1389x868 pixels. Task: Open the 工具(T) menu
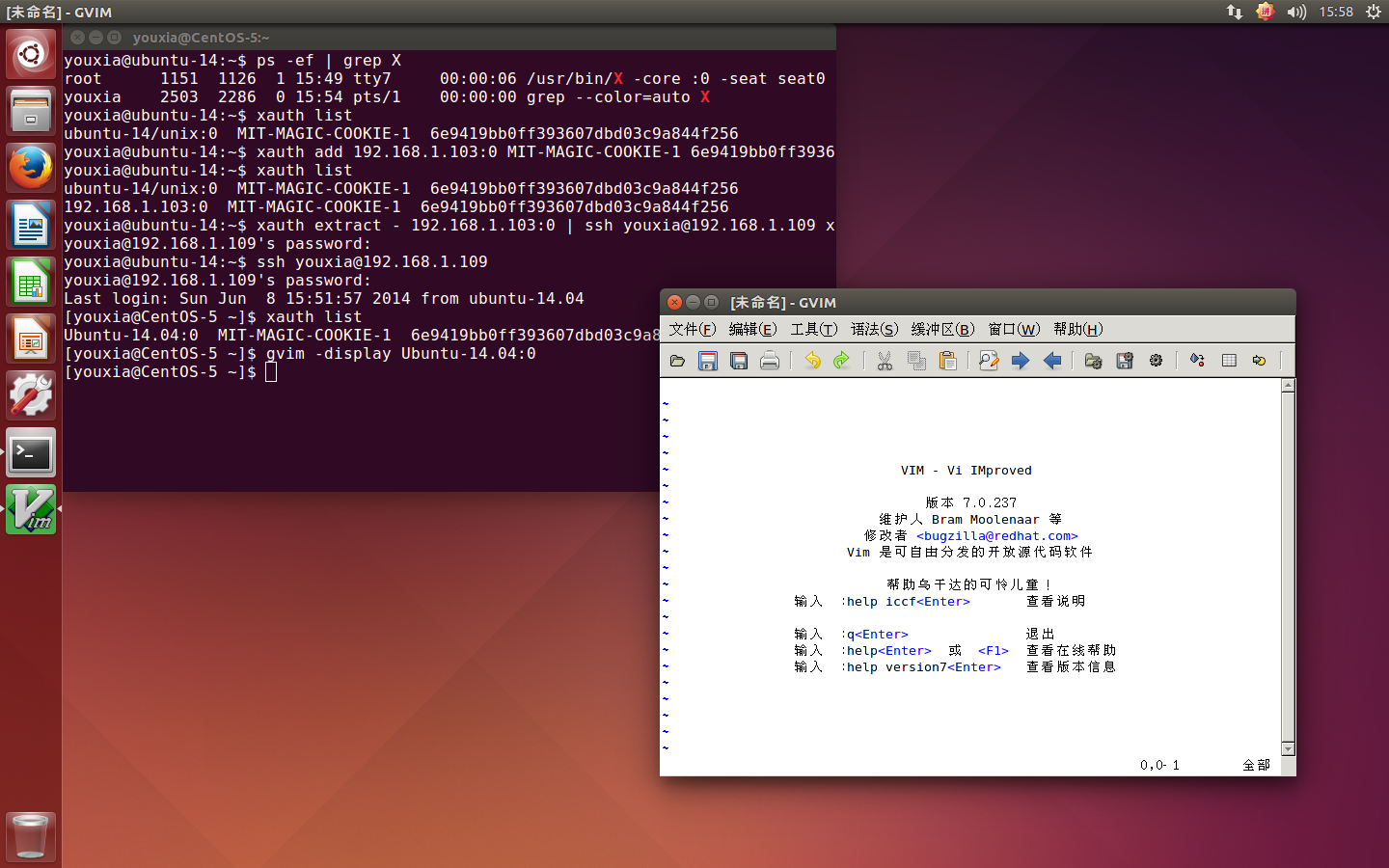point(814,329)
